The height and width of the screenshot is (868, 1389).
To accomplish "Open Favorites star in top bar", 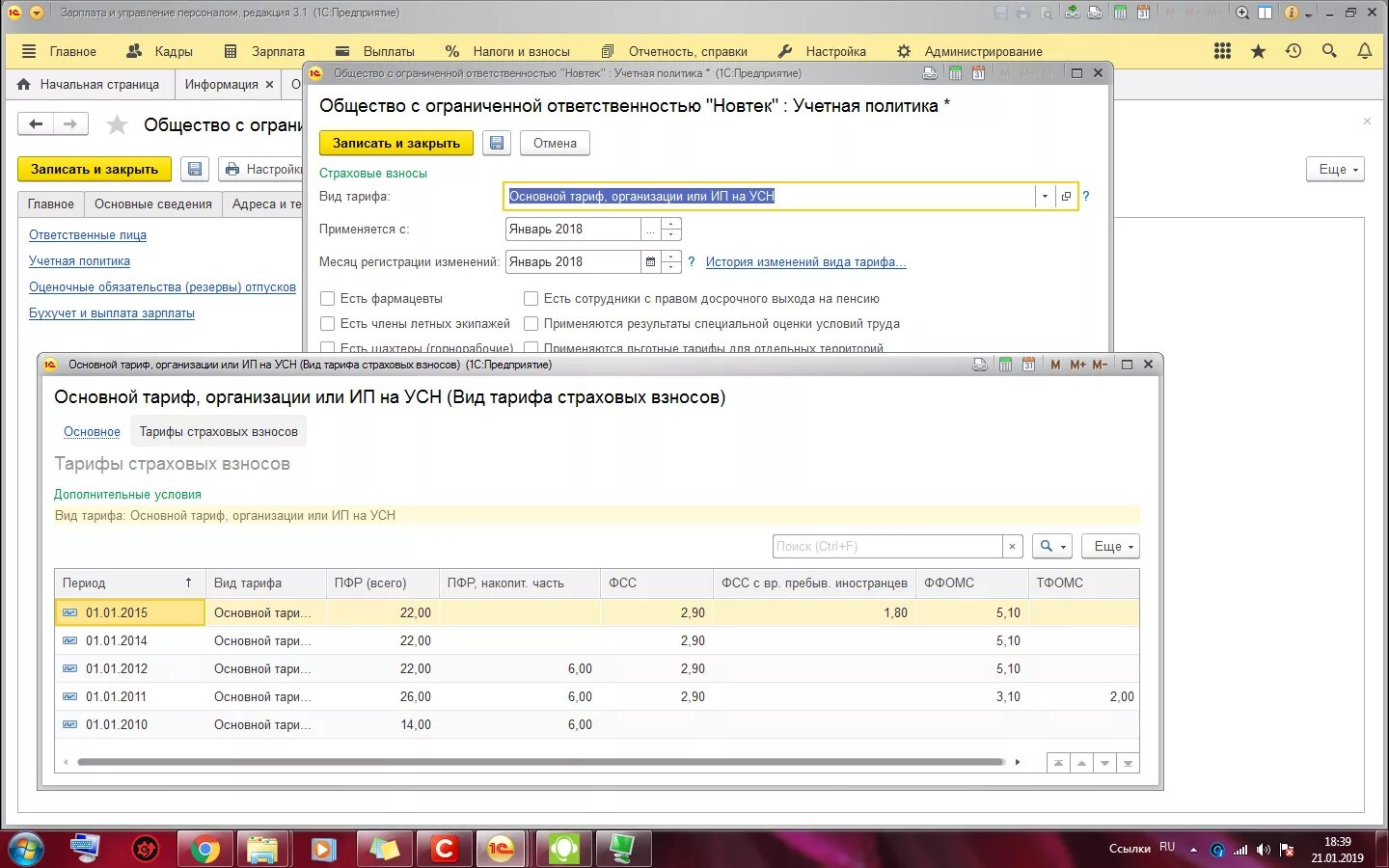I will coord(1258,51).
